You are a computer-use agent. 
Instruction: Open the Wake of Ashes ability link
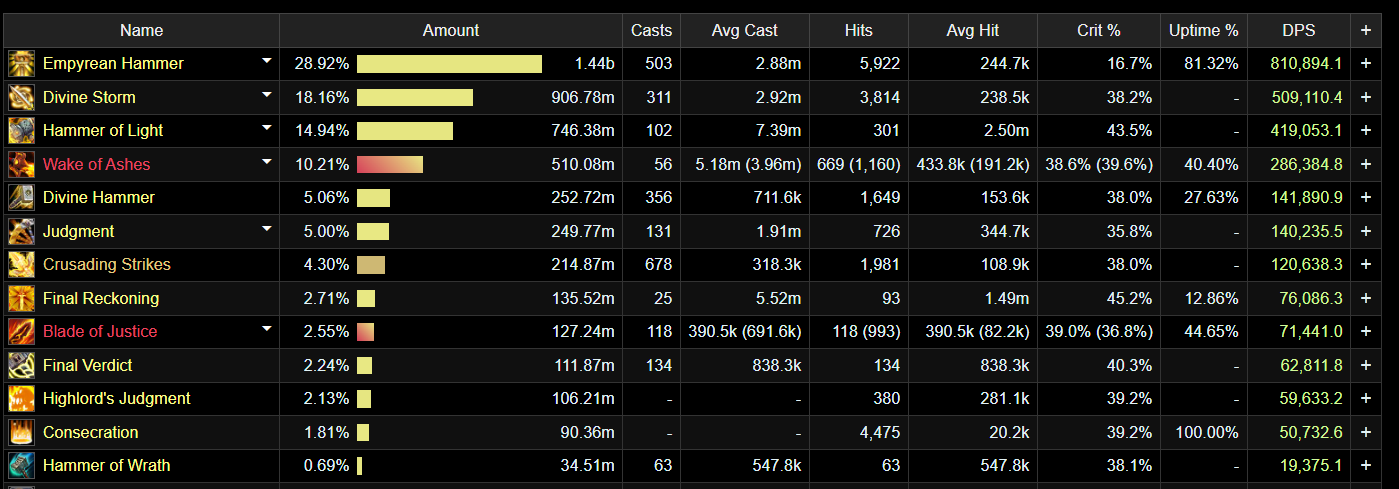pyautogui.click(x=97, y=165)
